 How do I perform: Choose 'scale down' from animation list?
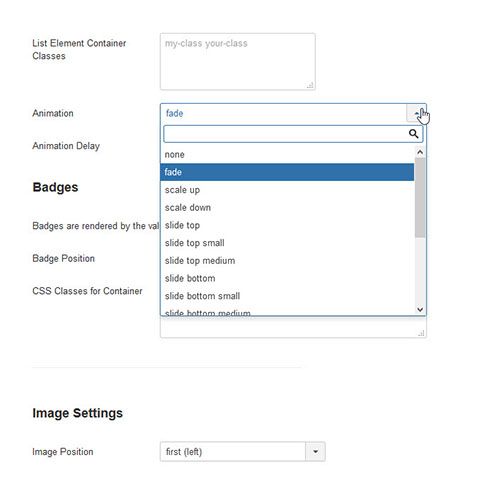coord(287,208)
